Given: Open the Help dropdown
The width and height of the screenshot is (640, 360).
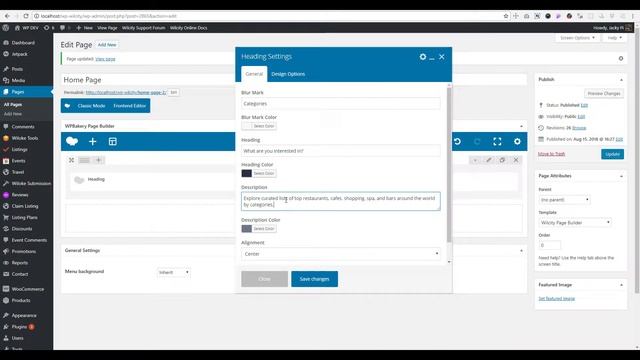Looking at the screenshot, I should point(614,38).
